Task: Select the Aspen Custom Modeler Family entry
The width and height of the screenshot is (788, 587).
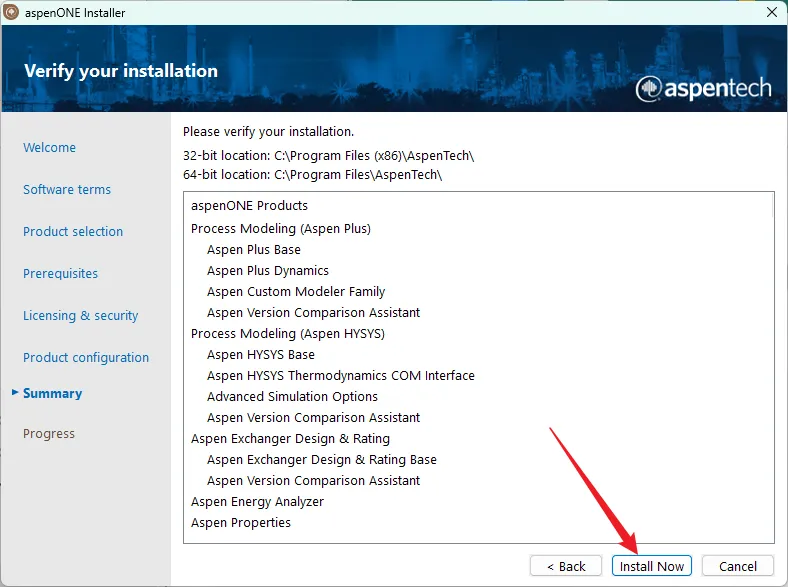Action: tap(296, 291)
